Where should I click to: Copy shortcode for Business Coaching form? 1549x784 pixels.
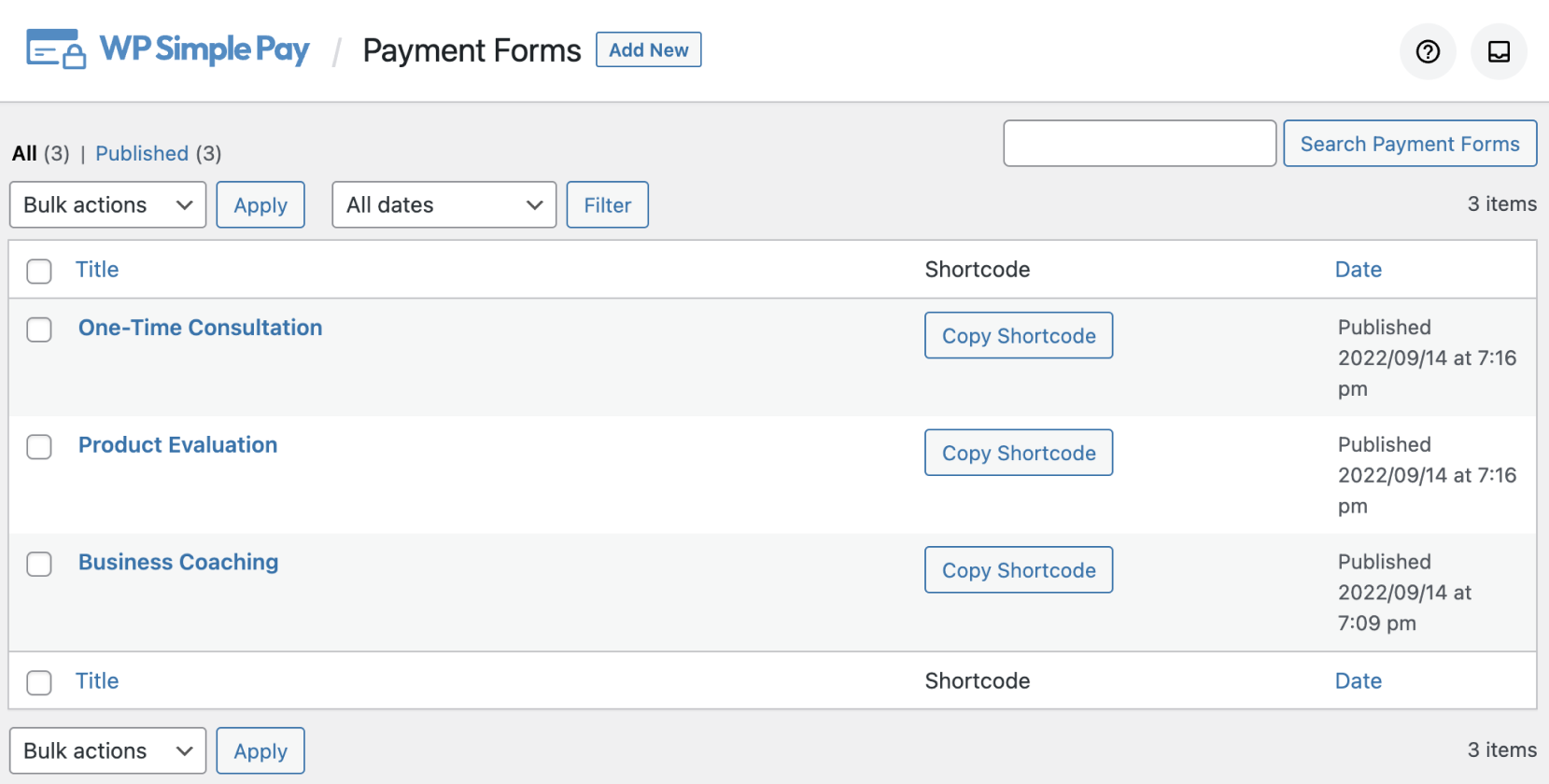tap(1019, 570)
